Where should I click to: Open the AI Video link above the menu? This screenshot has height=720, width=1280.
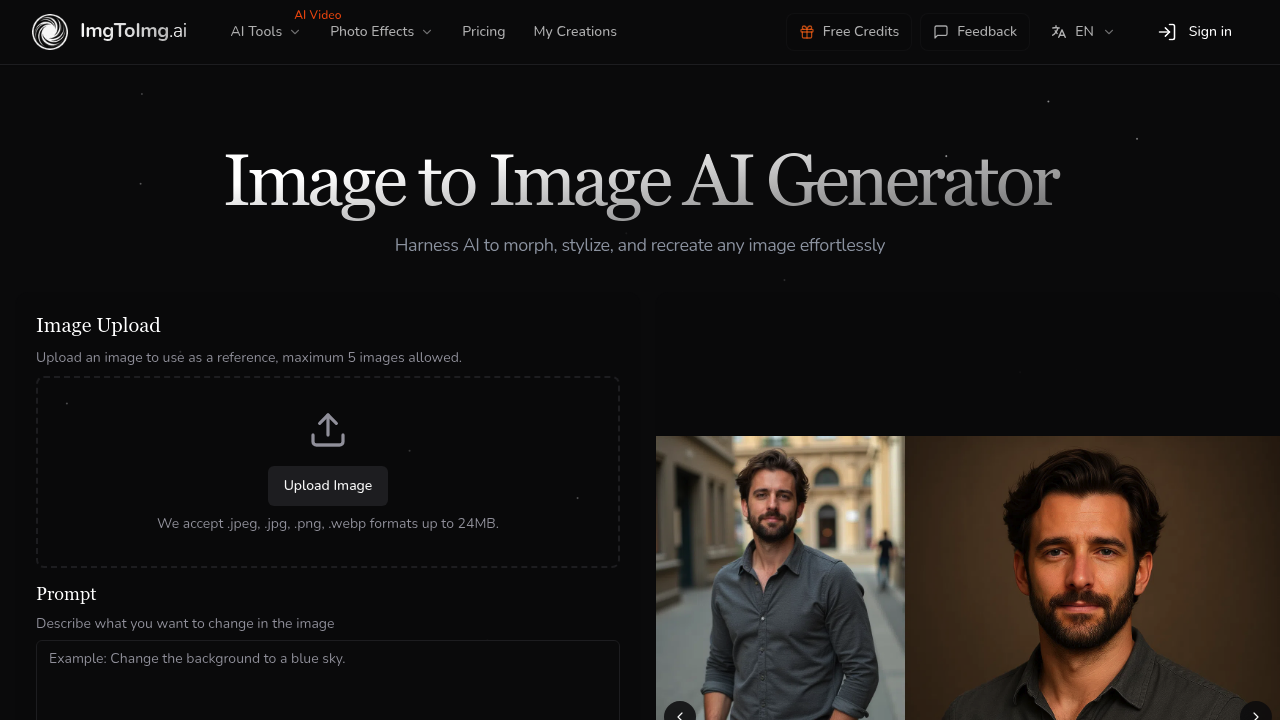[x=317, y=14]
